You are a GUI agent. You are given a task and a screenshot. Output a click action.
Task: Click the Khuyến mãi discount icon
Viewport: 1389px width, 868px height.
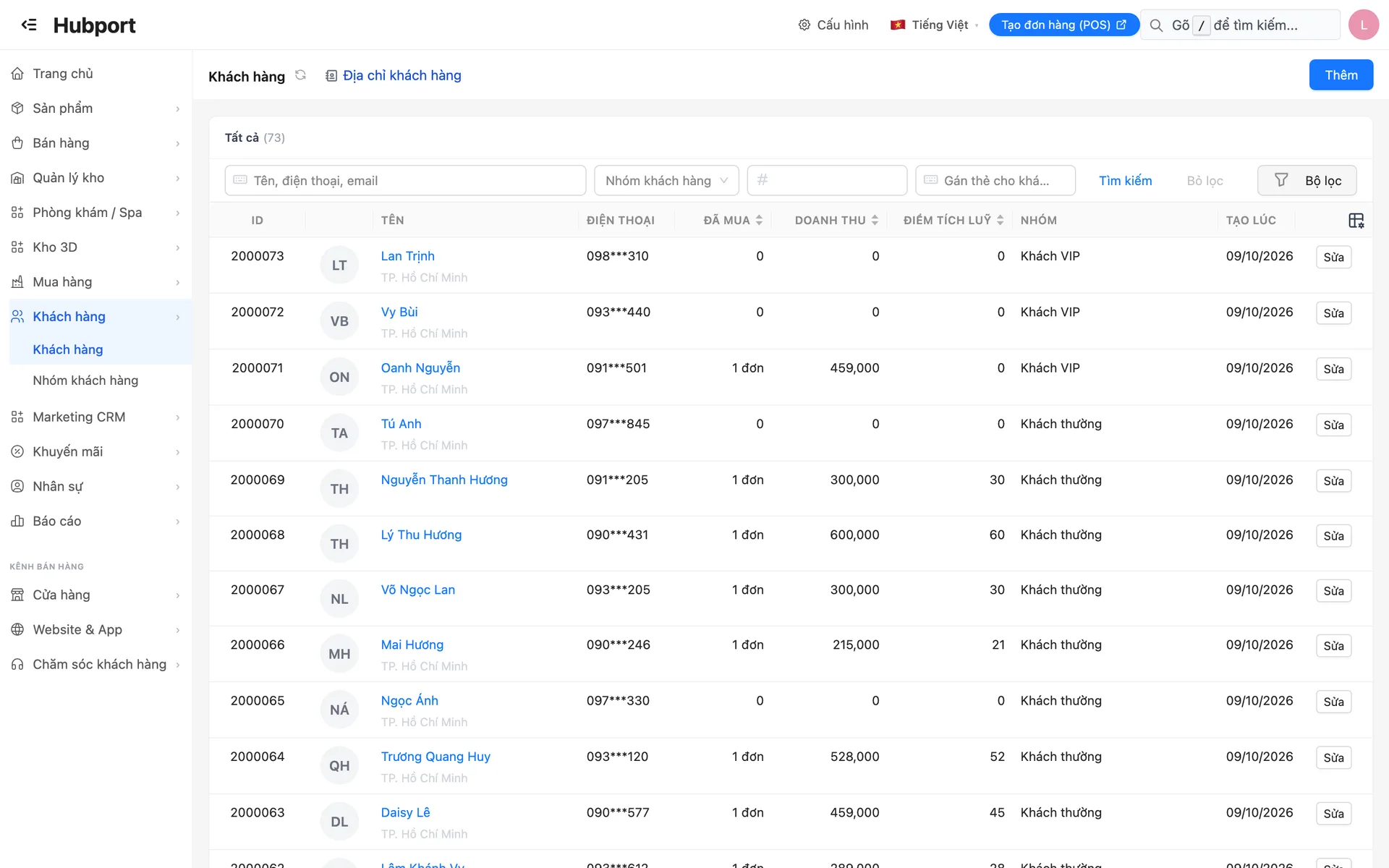(17, 451)
